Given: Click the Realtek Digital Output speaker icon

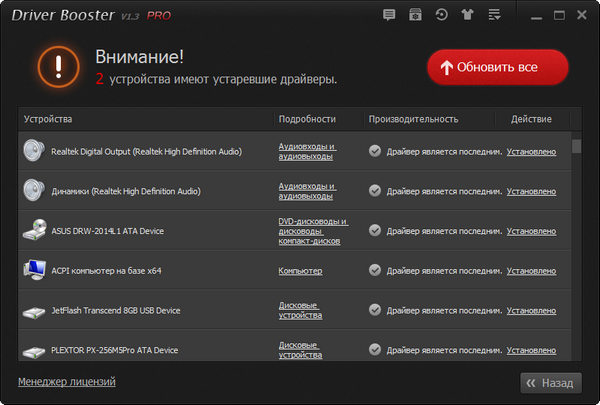Looking at the screenshot, I should (x=33, y=151).
